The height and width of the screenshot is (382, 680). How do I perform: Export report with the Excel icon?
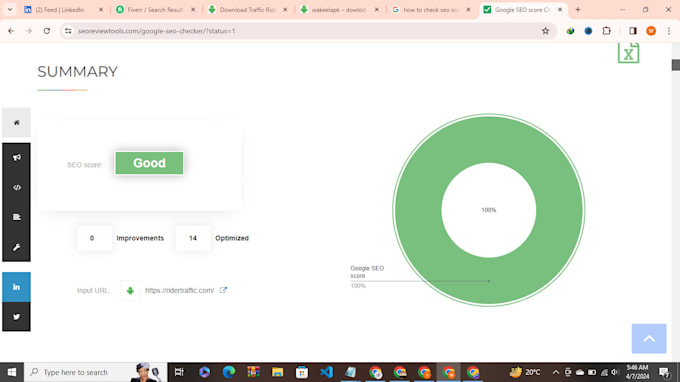(628, 53)
